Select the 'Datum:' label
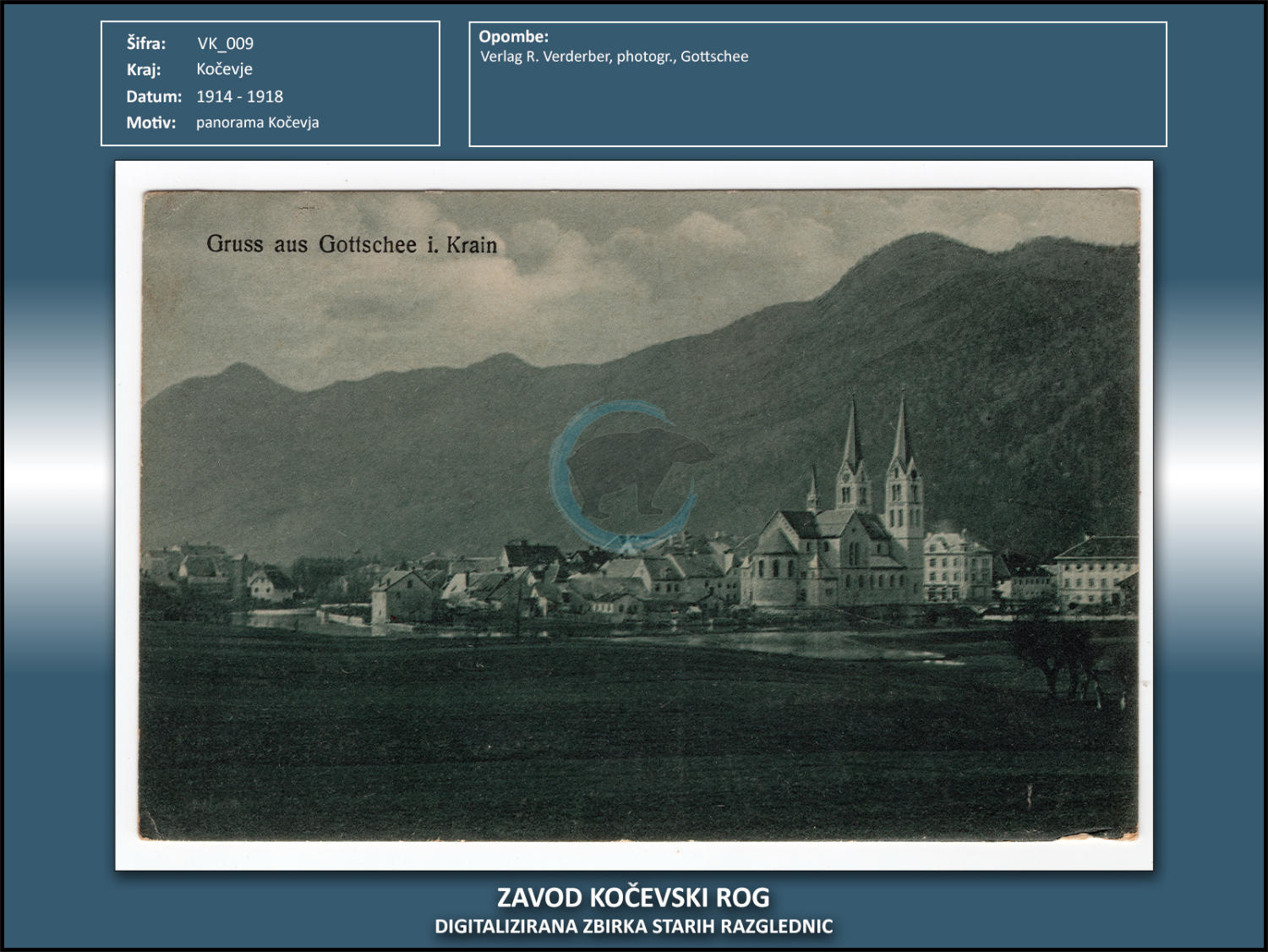Viewport: 1268px width, 952px height. coord(154,96)
